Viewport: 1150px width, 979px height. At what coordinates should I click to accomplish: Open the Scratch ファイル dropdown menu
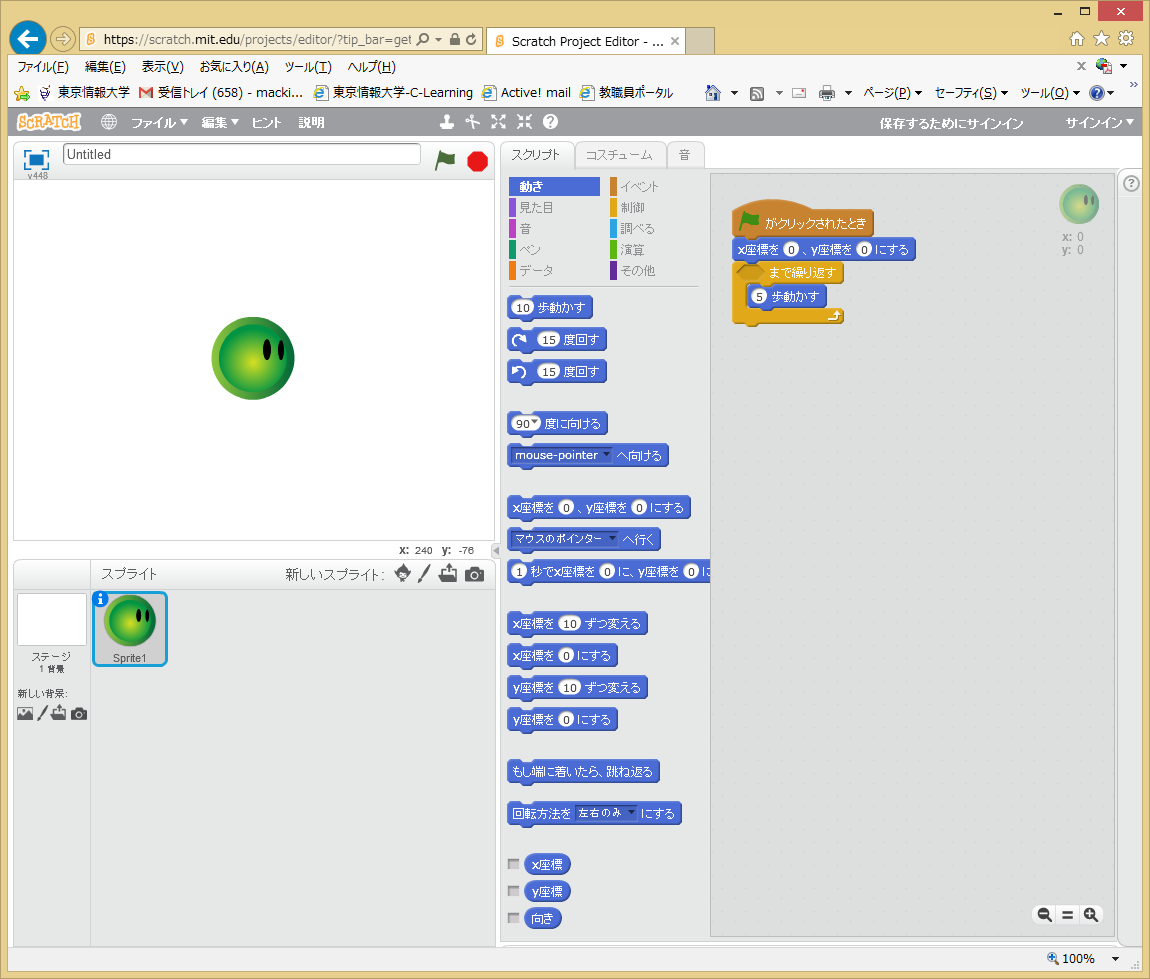(x=159, y=122)
